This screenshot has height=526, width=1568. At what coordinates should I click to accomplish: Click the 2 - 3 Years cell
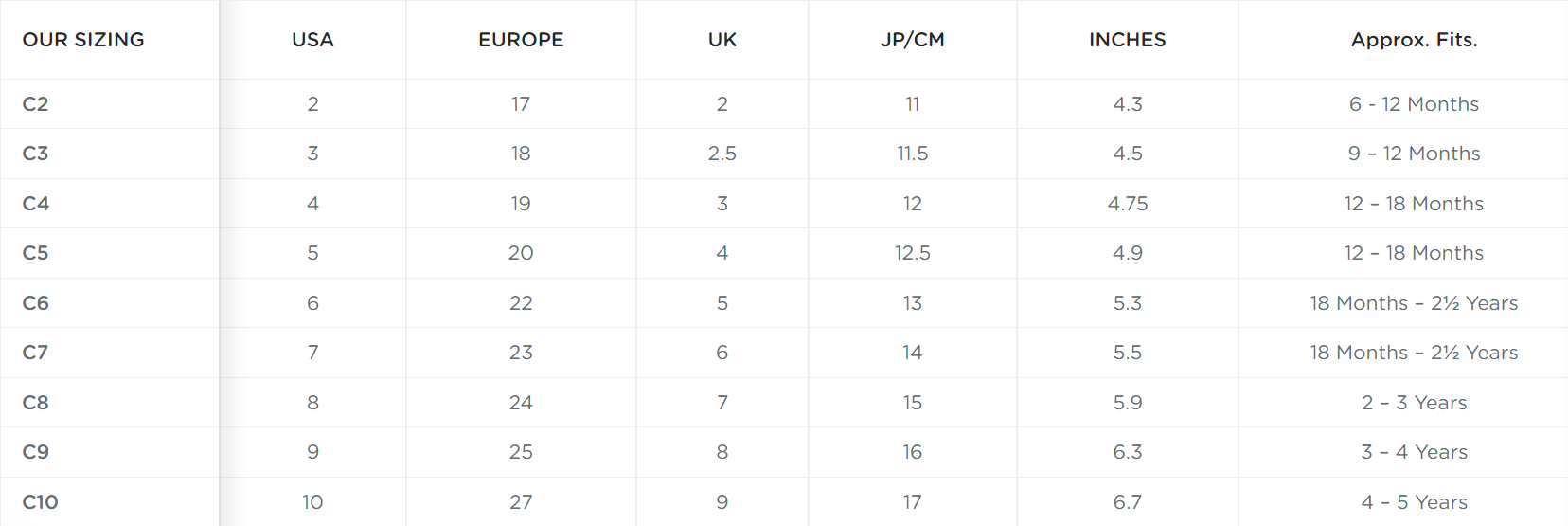coord(1415,403)
